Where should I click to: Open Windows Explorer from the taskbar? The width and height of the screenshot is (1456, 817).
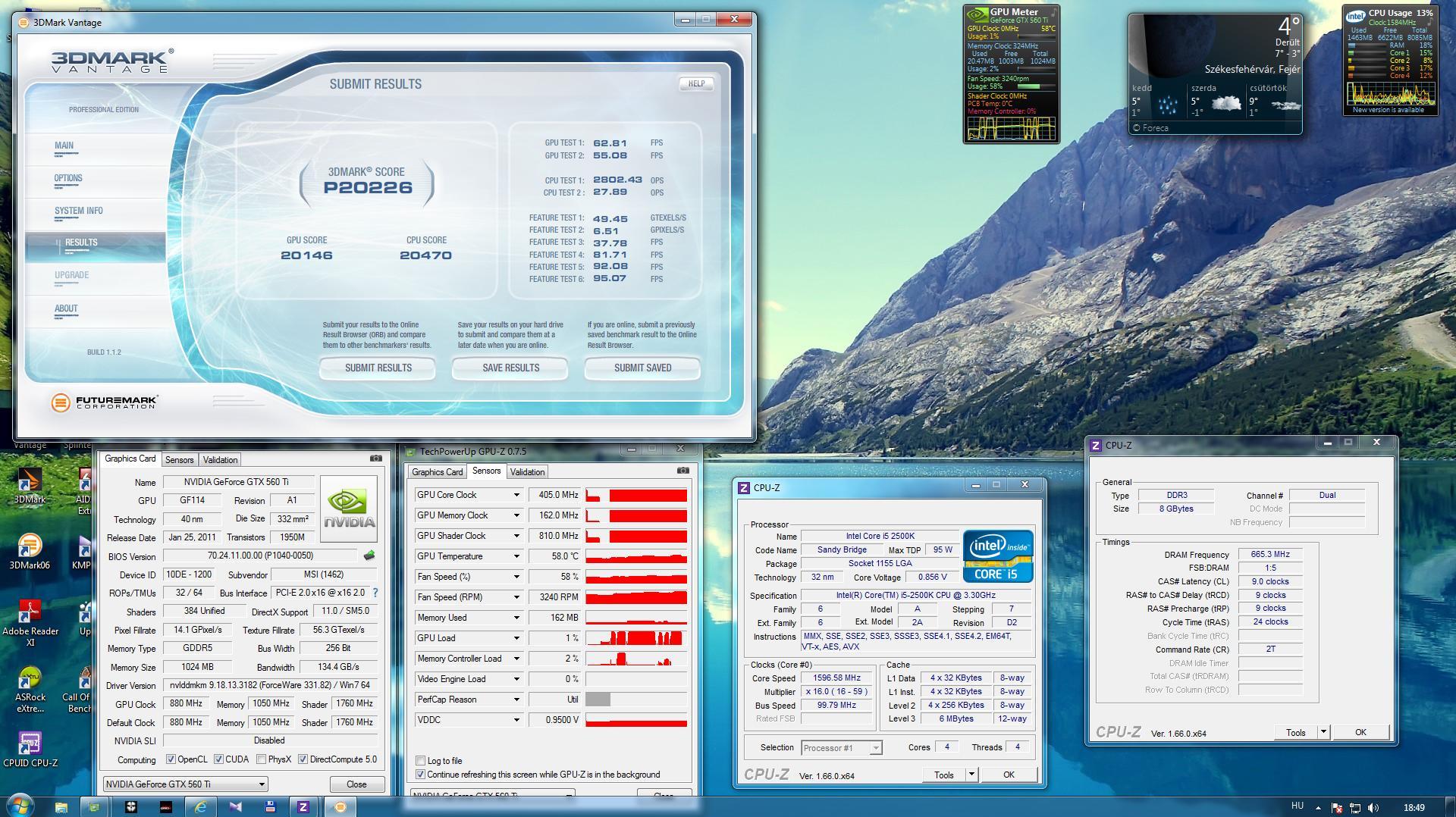(61, 807)
